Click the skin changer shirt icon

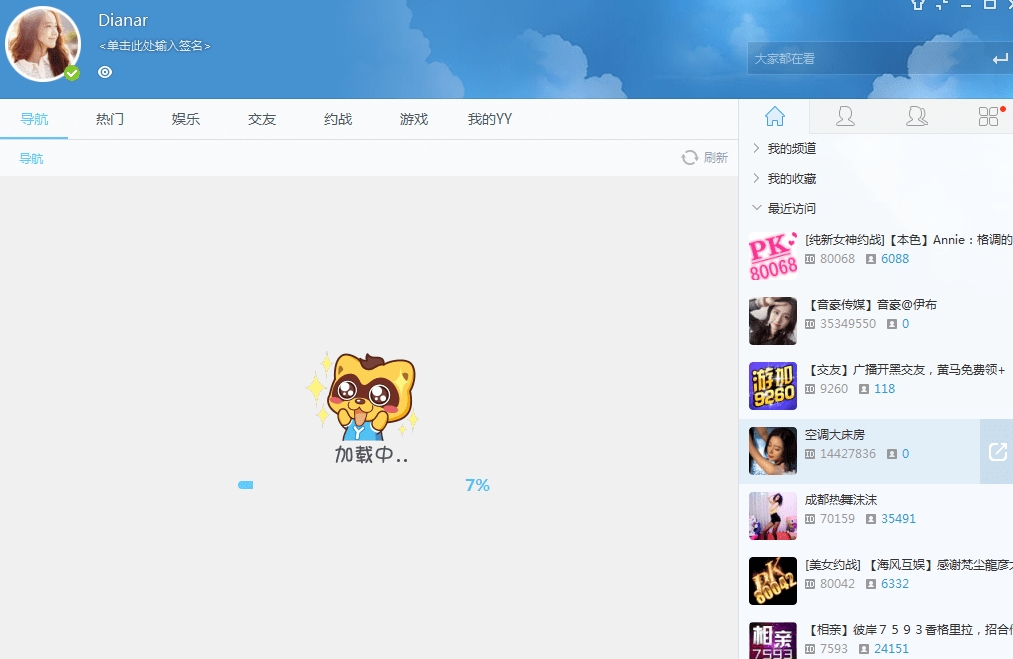(918, 4)
